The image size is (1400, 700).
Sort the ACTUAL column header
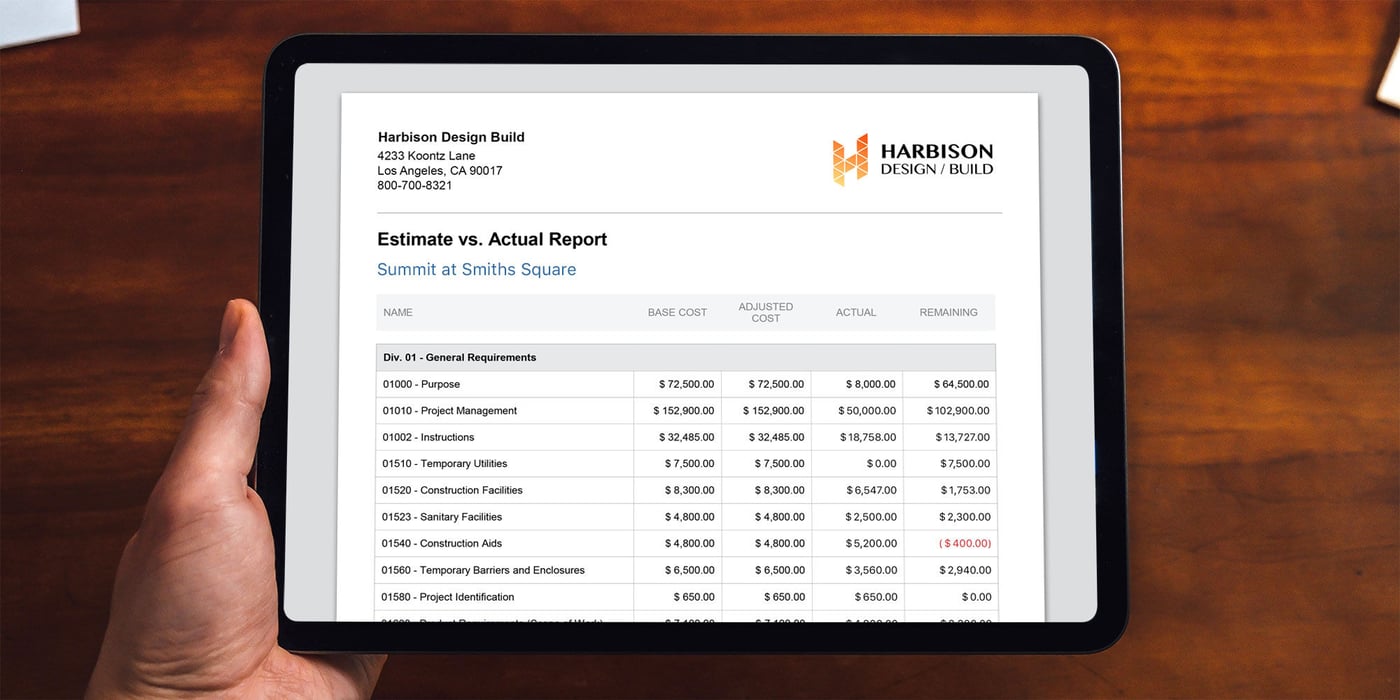point(856,312)
